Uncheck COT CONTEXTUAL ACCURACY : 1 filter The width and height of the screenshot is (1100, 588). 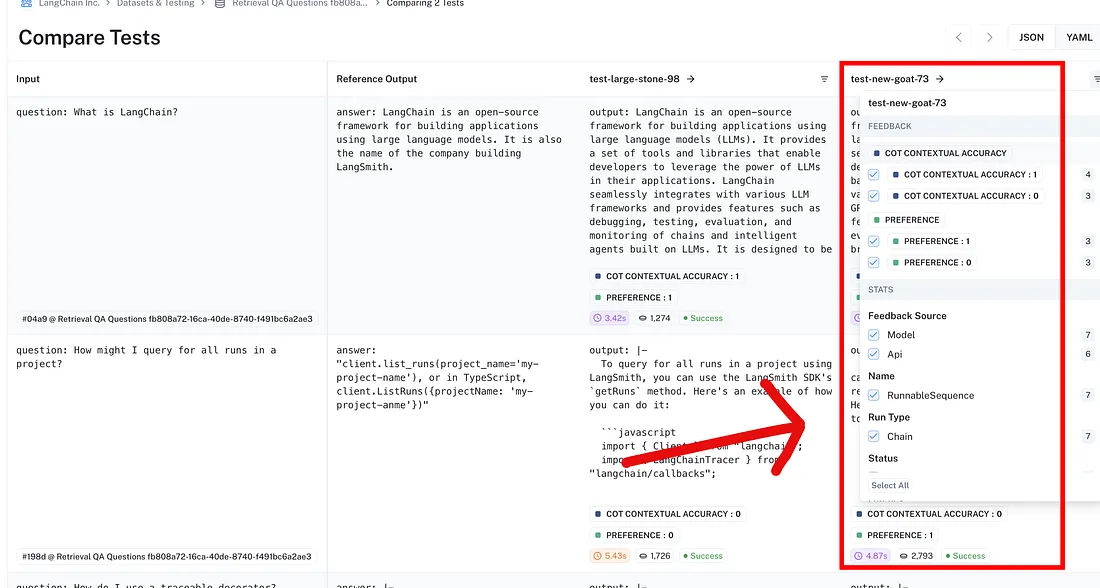pos(873,175)
